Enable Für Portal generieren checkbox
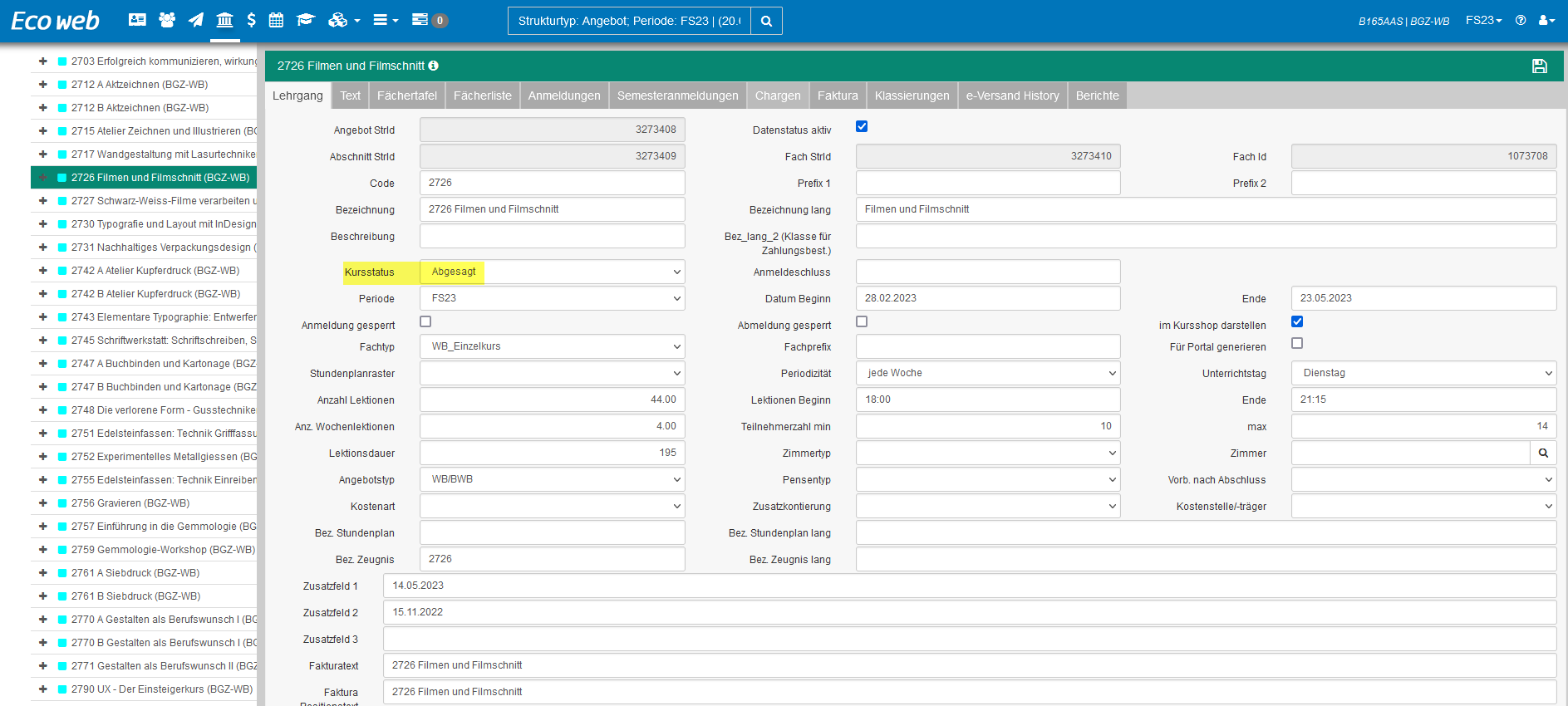The width and height of the screenshot is (1568, 706). (1297, 343)
